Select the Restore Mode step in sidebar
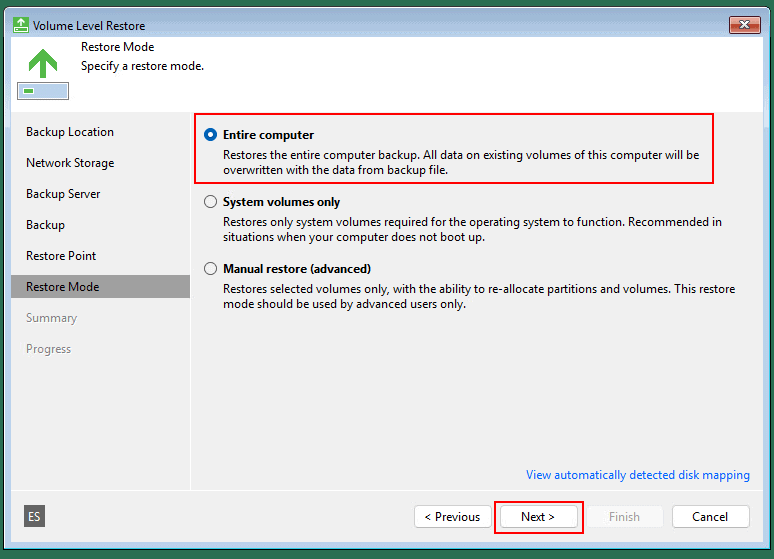Image resolution: width=774 pixels, height=559 pixels. [62, 287]
